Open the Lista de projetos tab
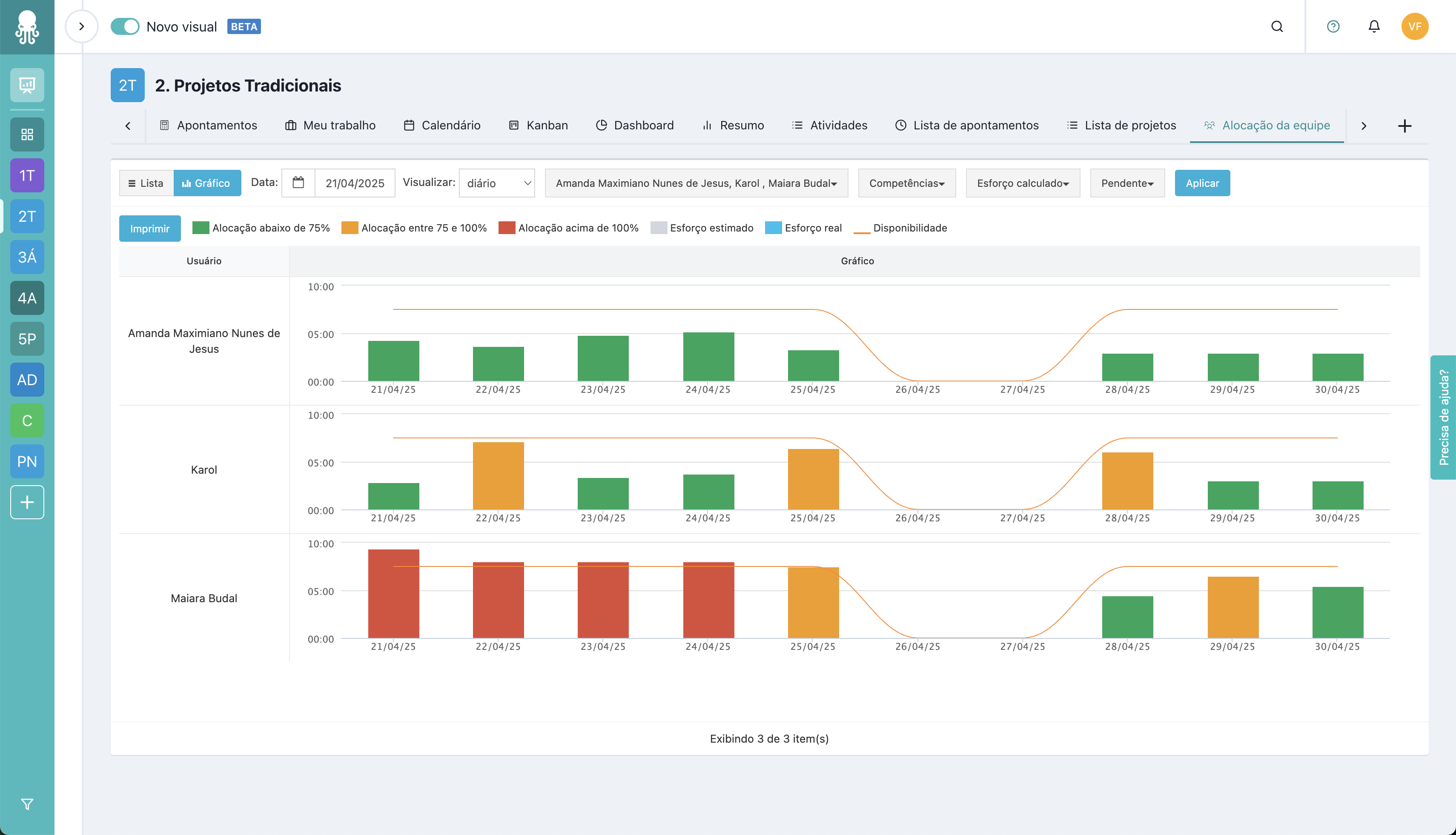The width and height of the screenshot is (1456, 835). [1121, 126]
